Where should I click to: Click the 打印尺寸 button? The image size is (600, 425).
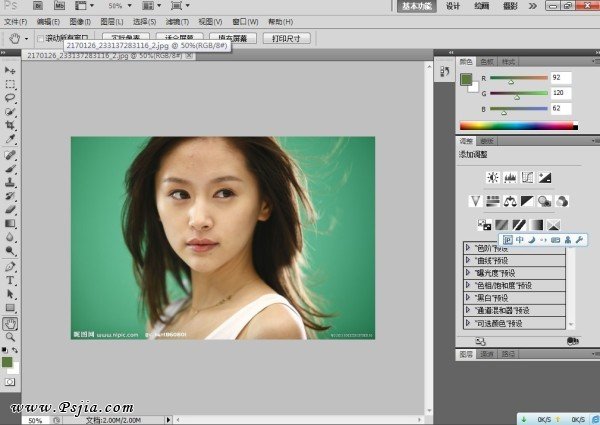tap(286, 39)
